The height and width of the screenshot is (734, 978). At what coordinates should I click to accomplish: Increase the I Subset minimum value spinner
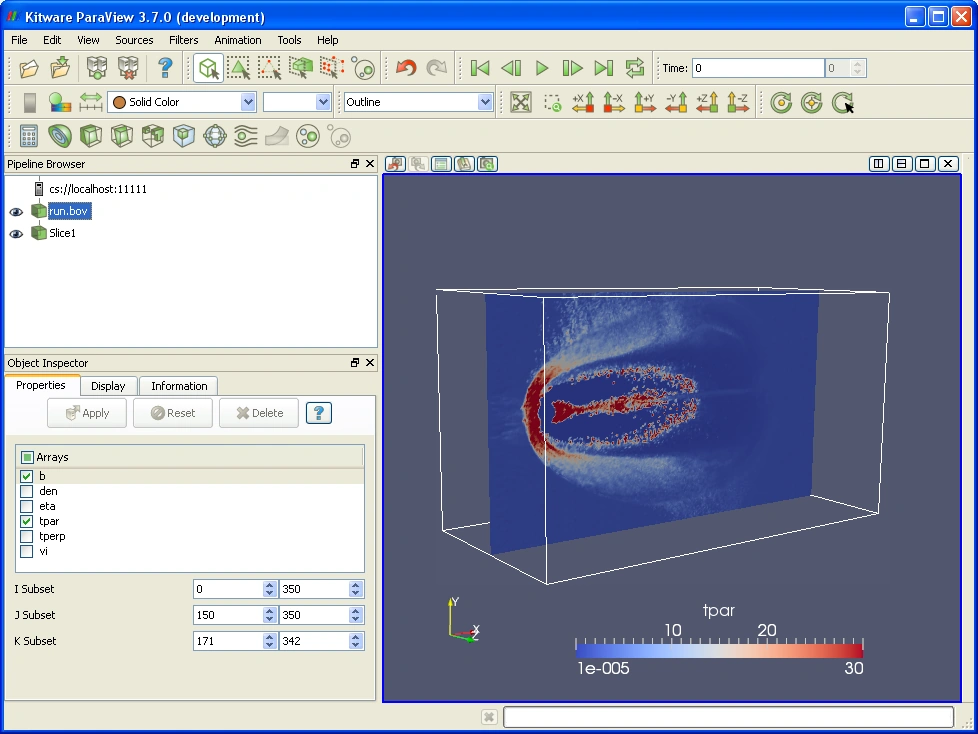tap(269, 585)
